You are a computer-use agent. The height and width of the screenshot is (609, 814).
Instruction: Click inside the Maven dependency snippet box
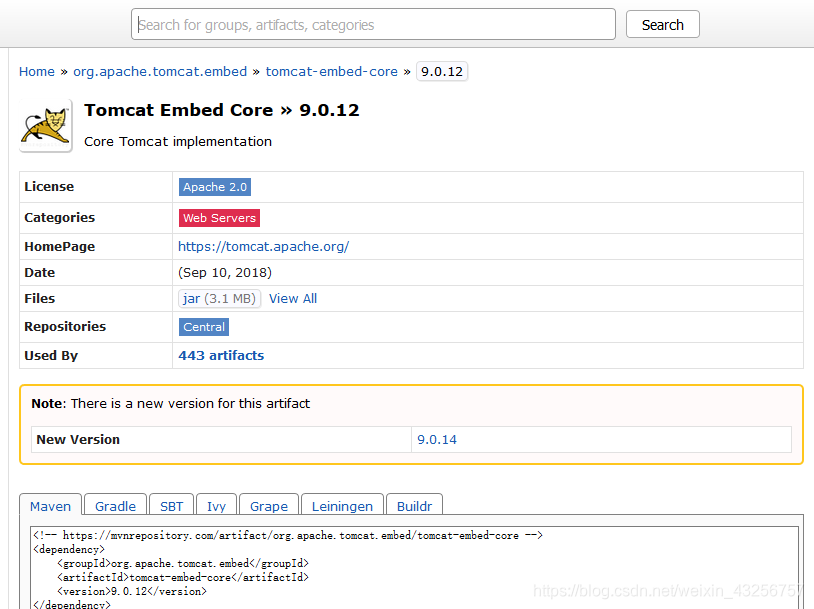(414, 568)
